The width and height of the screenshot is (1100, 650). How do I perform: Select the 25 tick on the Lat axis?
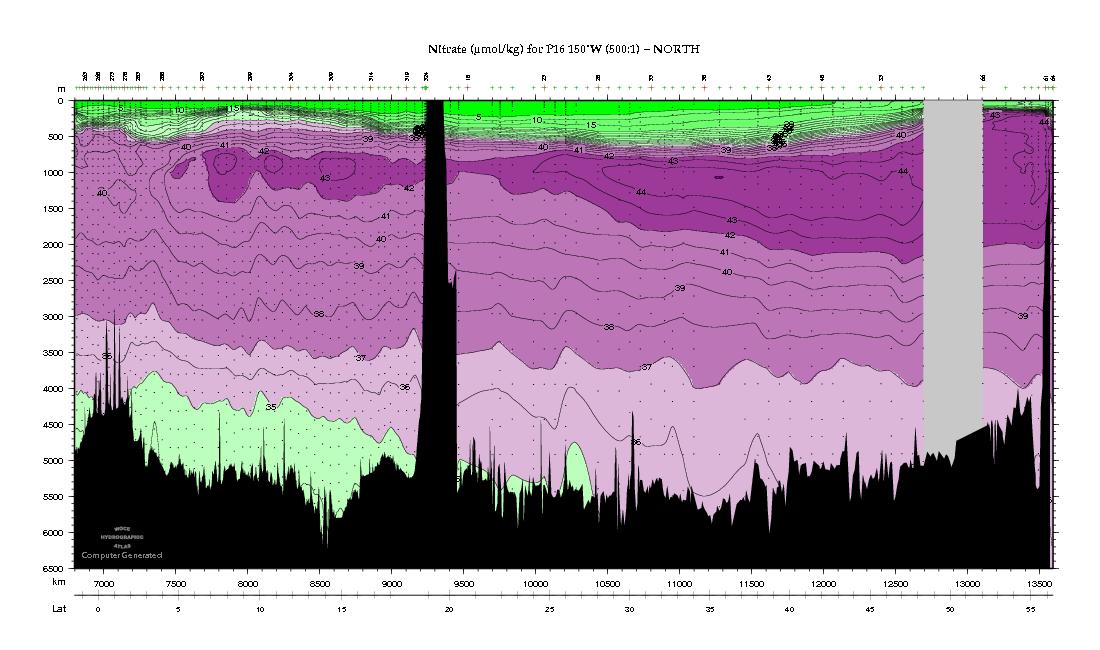click(549, 610)
